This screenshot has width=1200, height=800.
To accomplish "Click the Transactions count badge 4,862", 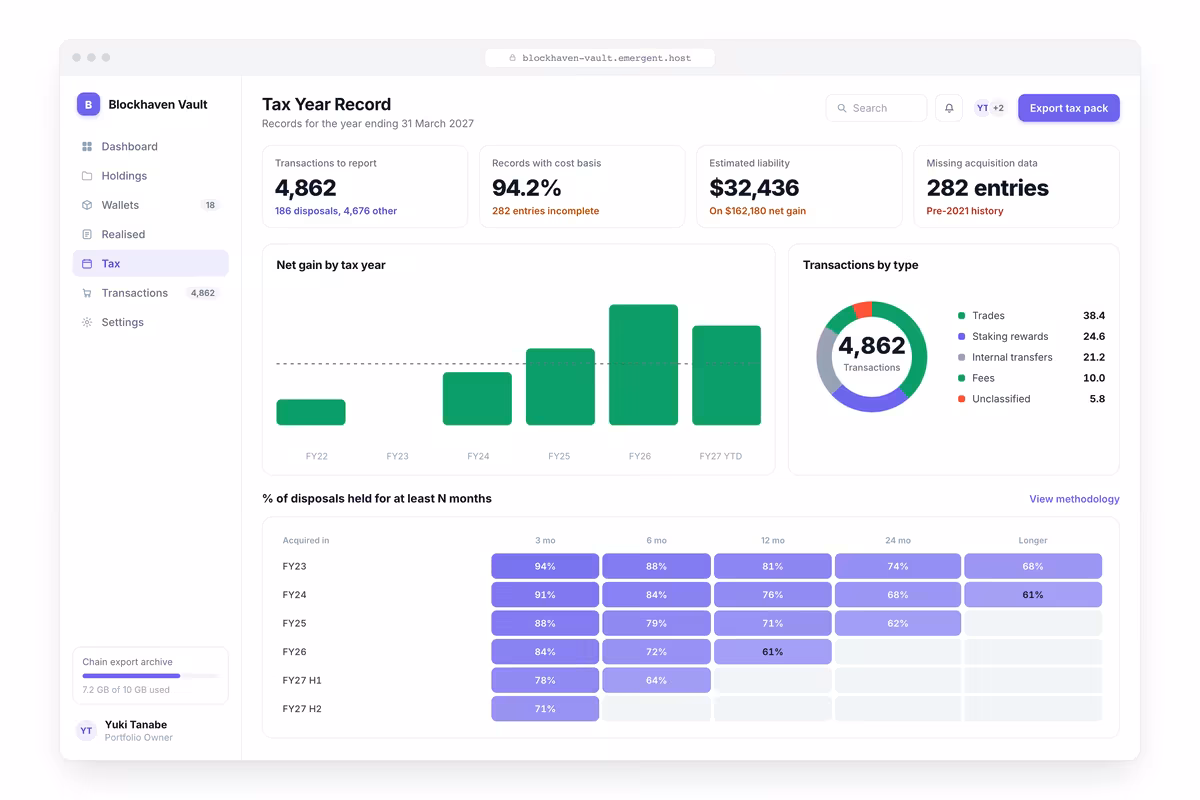I will click(x=203, y=293).
